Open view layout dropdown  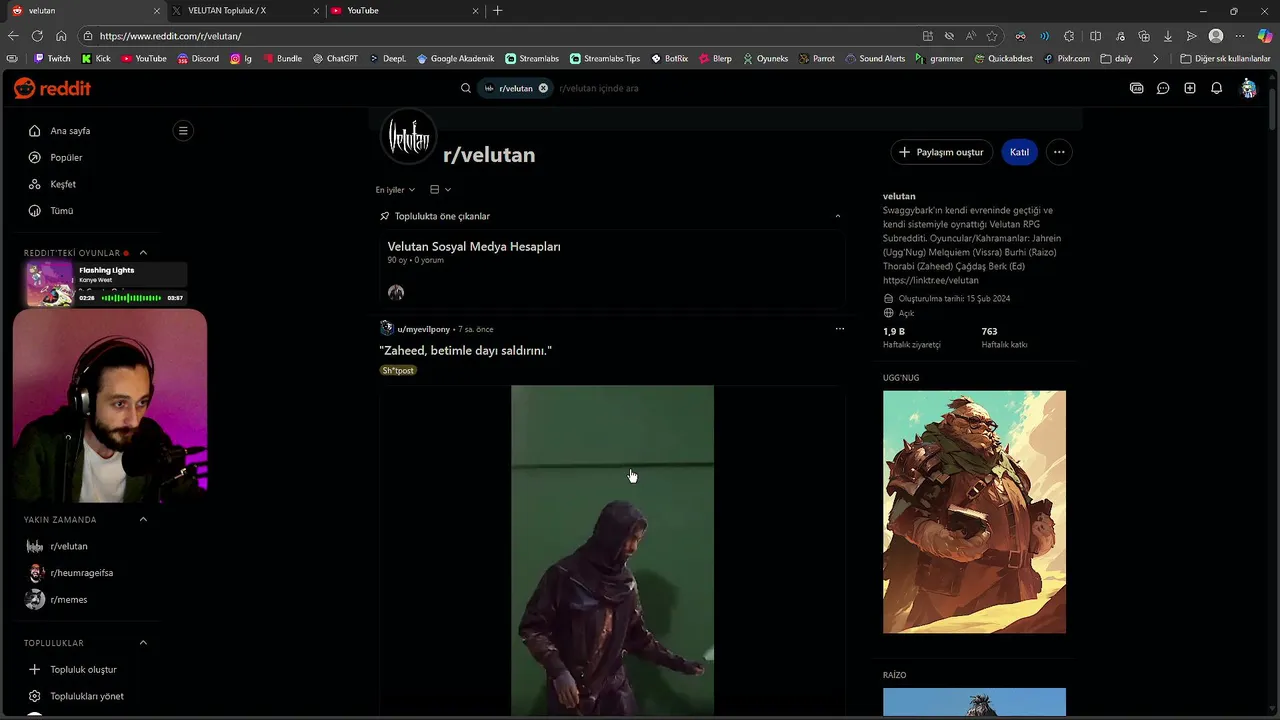coord(440,190)
